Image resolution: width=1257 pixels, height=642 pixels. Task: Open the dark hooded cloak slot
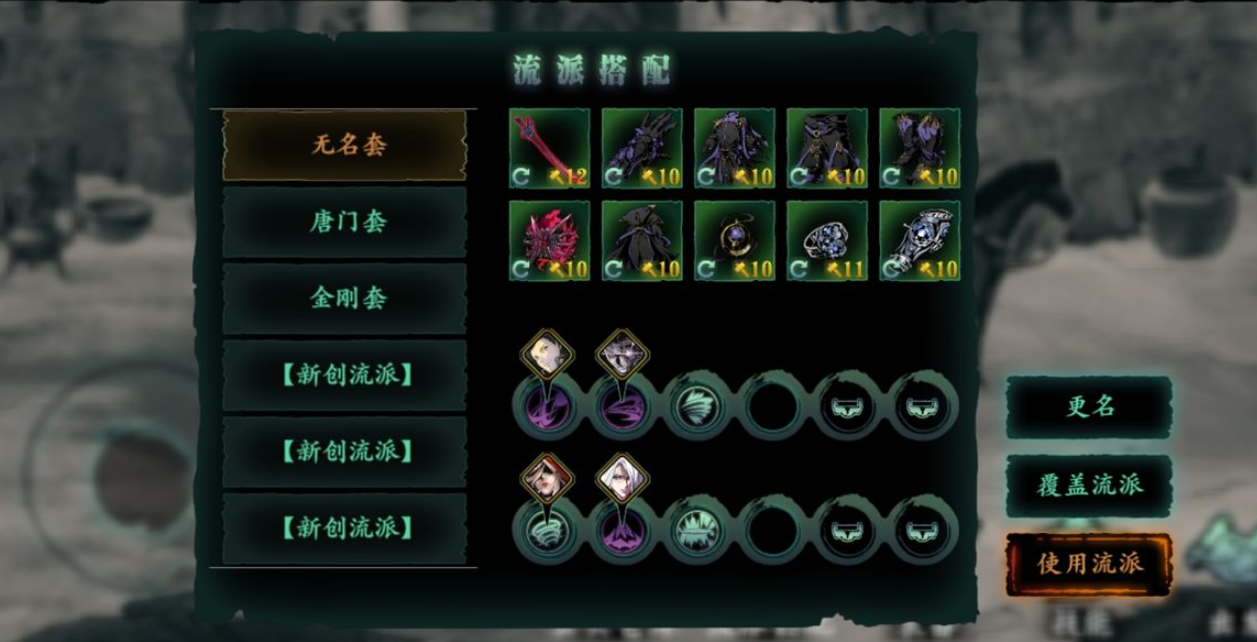click(642, 241)
